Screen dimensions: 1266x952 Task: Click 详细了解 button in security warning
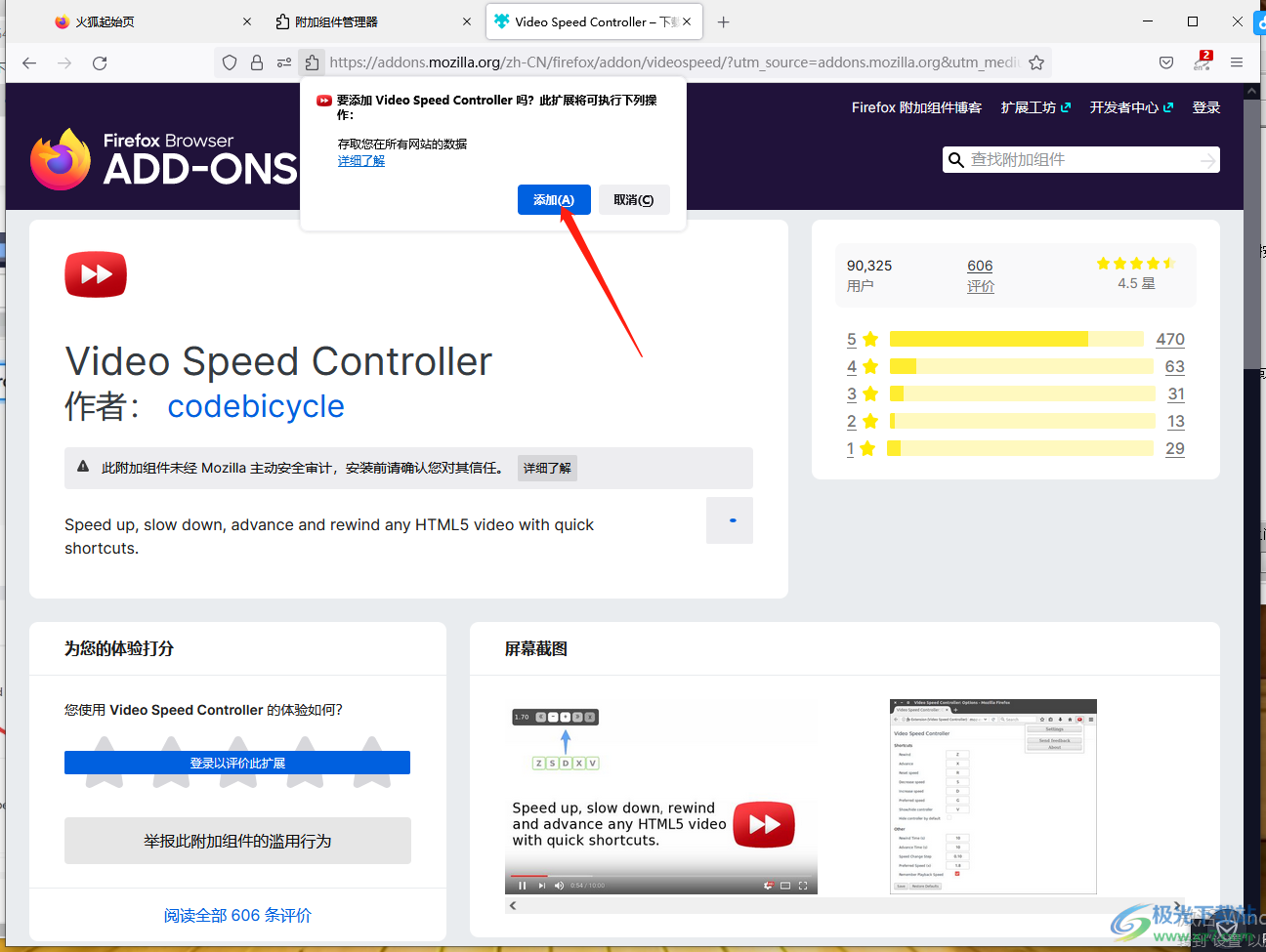(547, 468)
